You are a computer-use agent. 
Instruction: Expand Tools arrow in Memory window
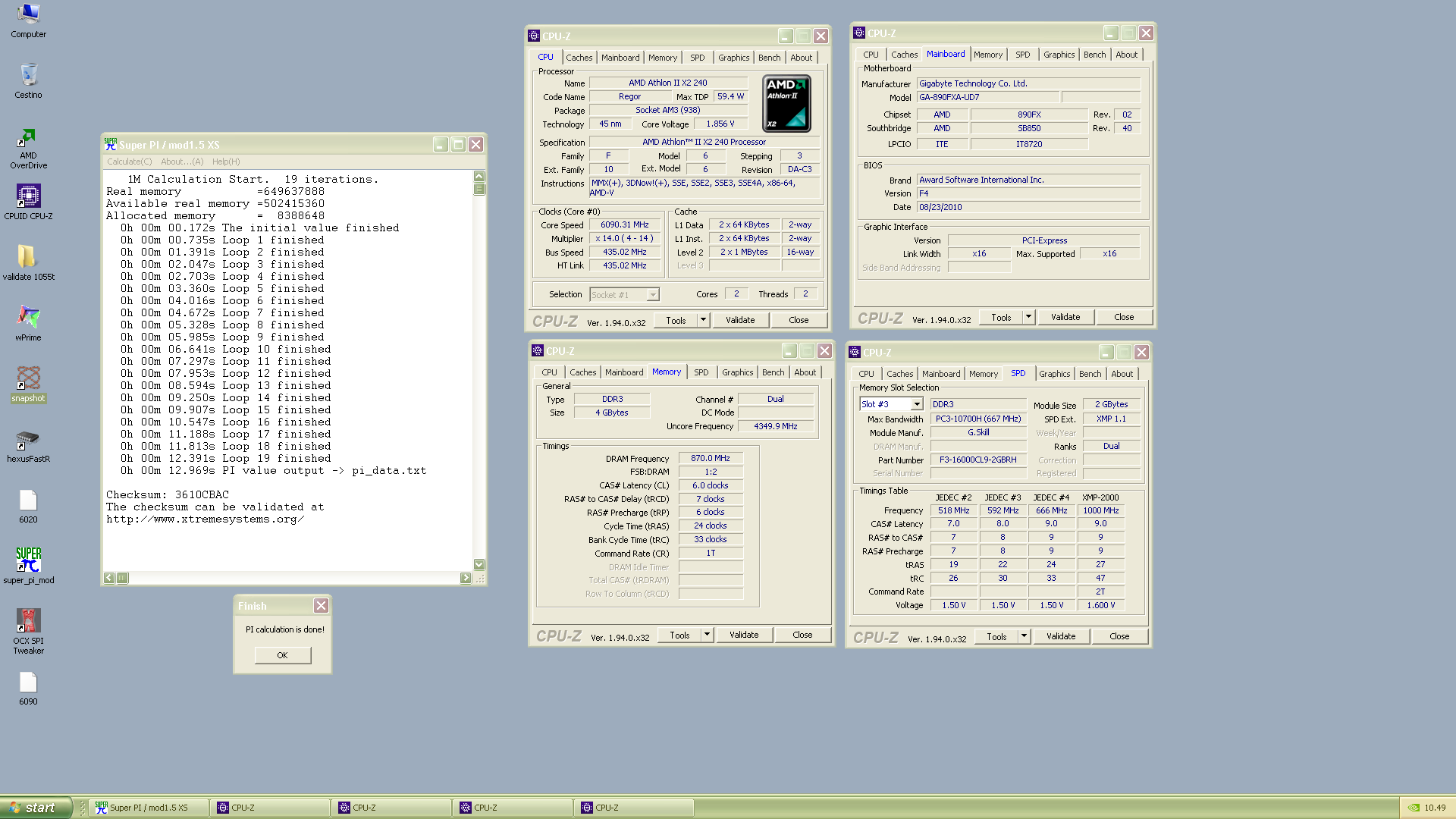pyautogui.click(x=707, y=635)
